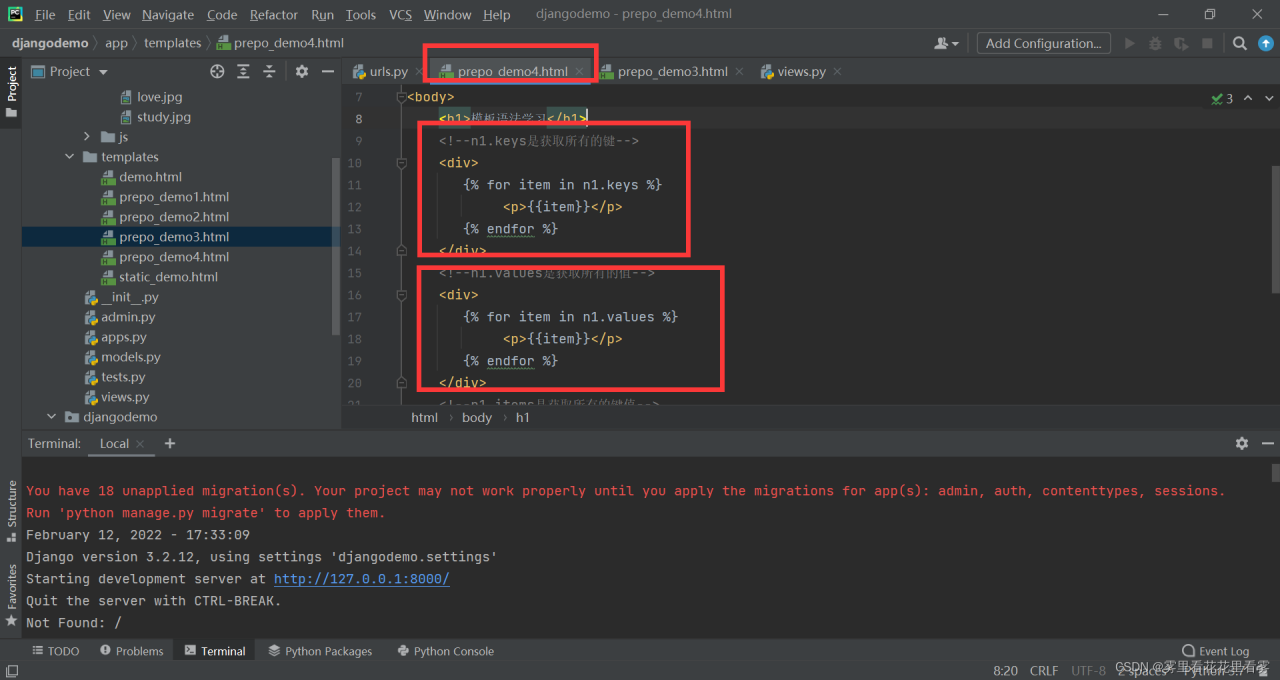Click the Add Configuration button

1043,43
